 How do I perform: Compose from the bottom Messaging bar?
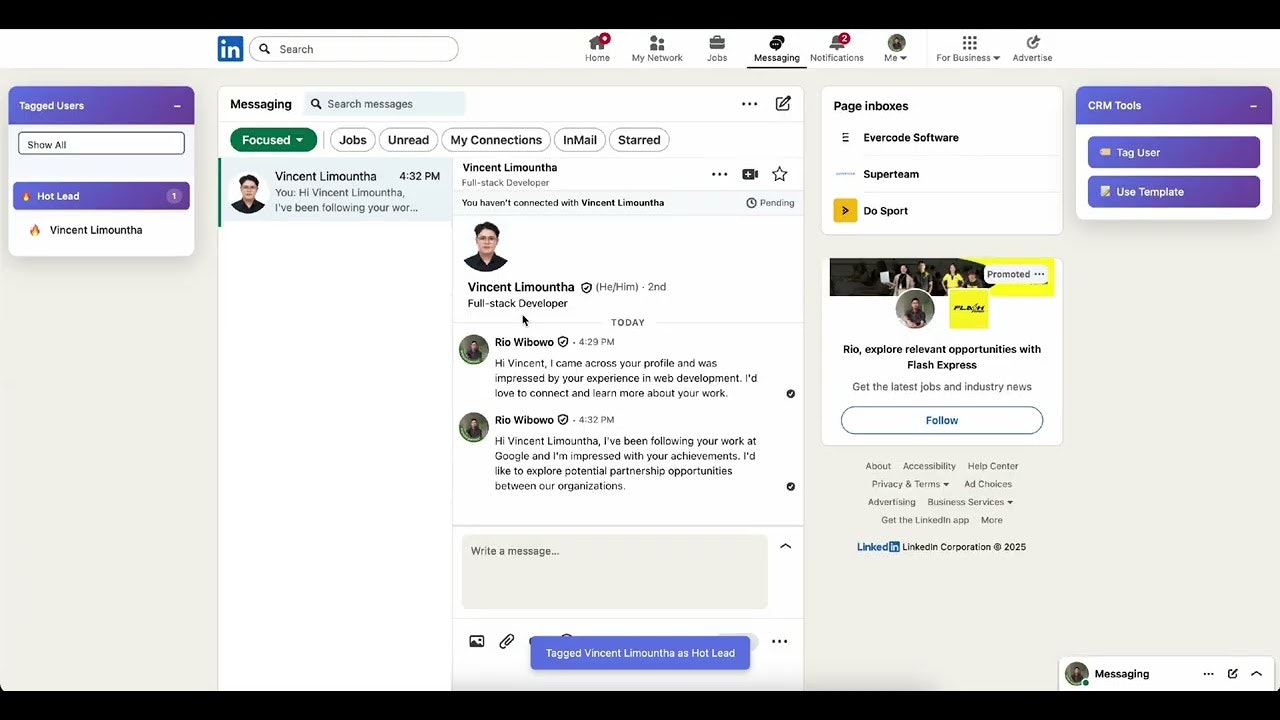(x=1232, y=674)
